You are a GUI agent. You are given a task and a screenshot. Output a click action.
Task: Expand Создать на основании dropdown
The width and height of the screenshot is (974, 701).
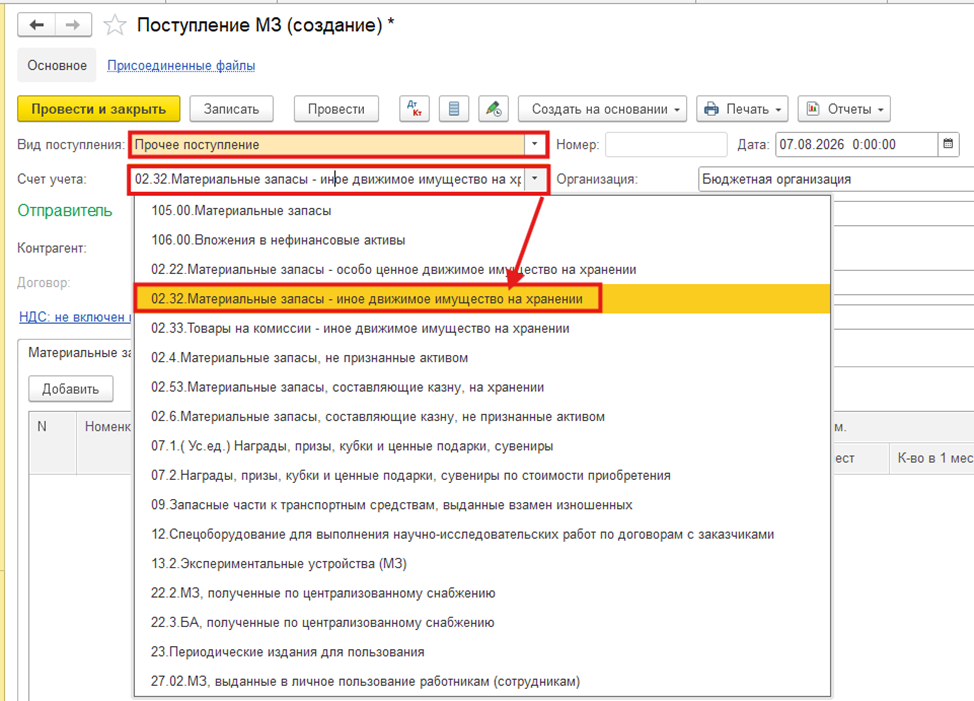coord(603,109)
